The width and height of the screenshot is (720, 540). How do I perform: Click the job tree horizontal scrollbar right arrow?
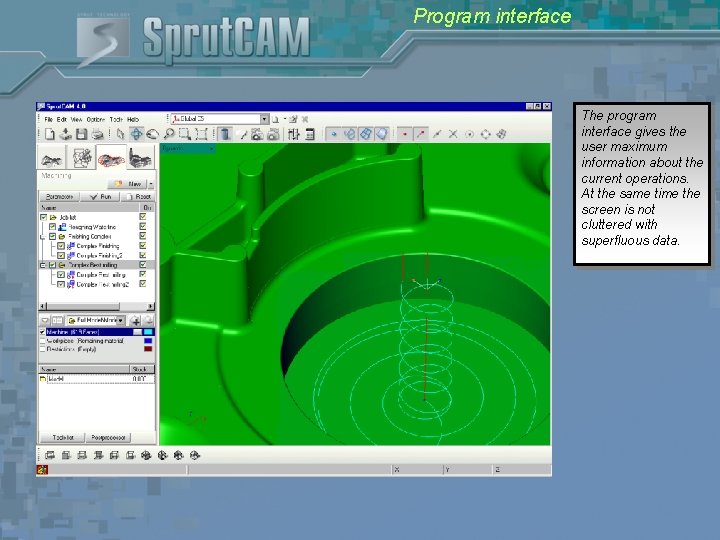tap(150, 306)
